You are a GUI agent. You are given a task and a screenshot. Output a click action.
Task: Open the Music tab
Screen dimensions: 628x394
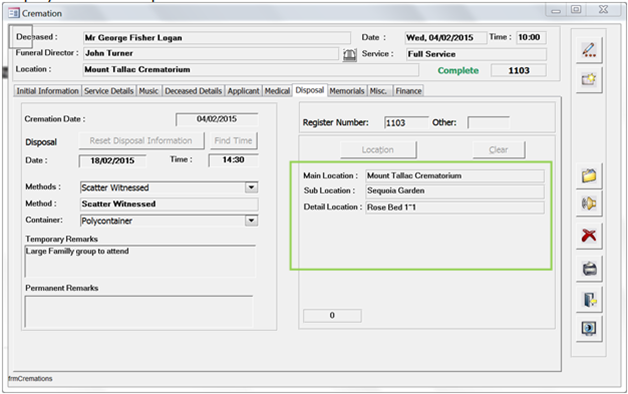pos(149,91)
